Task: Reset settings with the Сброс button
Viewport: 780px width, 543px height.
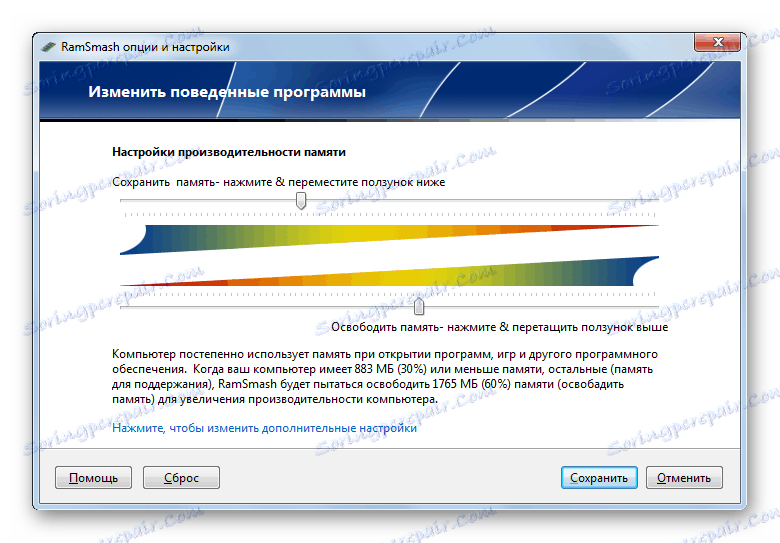Action: [x=181, y=478]
